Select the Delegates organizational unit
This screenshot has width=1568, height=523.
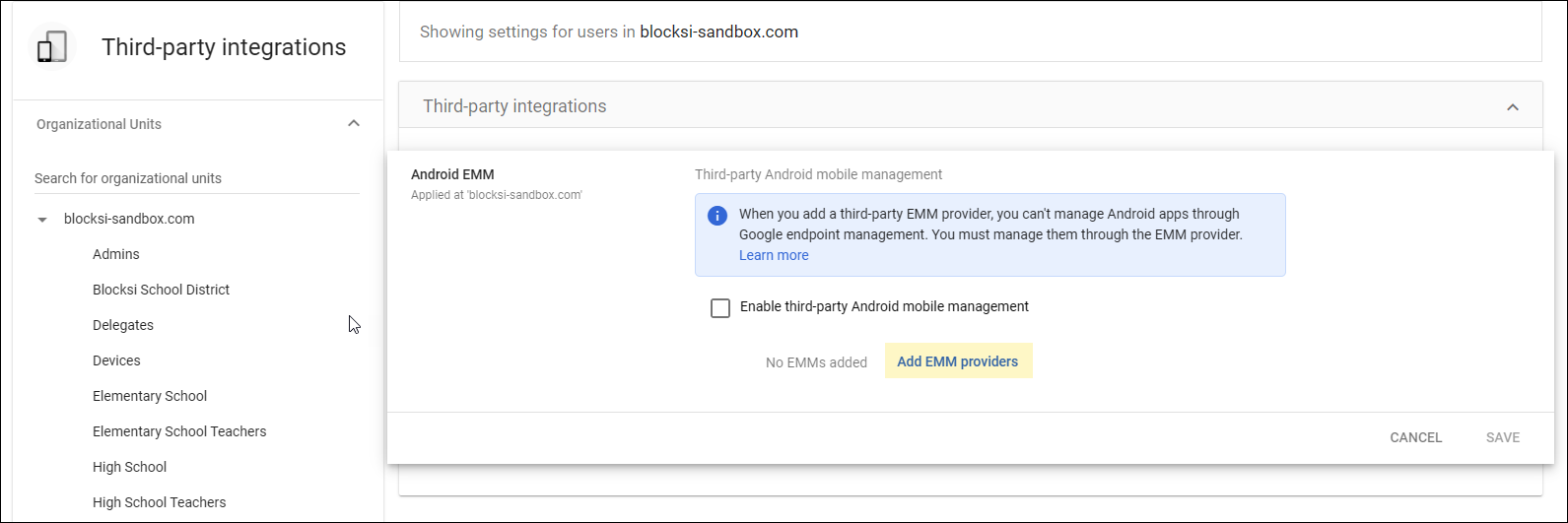coord(123,325)
